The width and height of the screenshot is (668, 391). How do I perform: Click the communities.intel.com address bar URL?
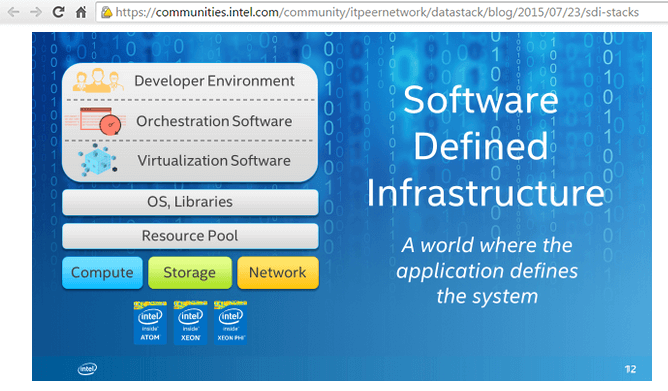[x=377, y=12]
